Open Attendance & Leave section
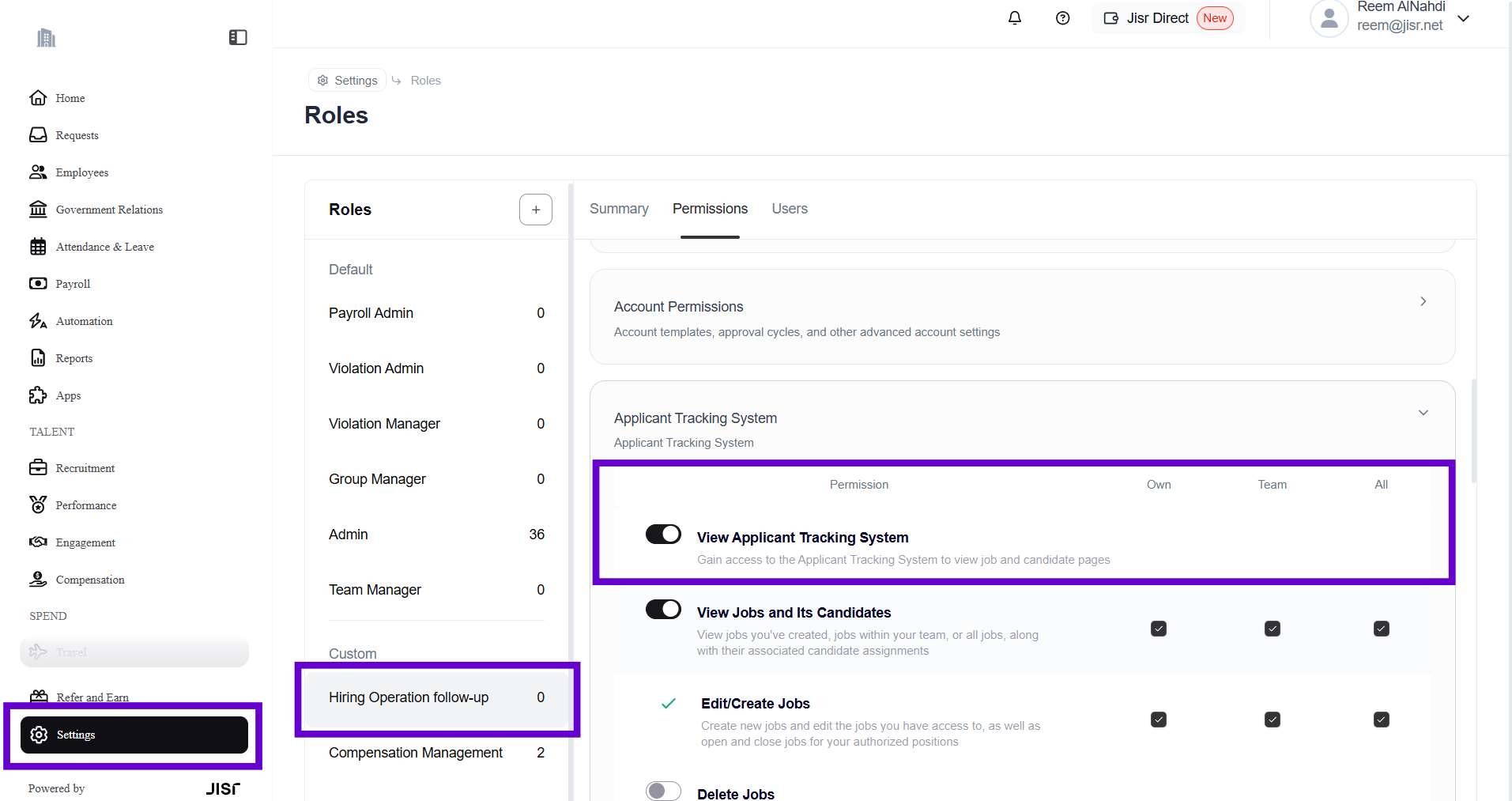 (x=104, y=247)
